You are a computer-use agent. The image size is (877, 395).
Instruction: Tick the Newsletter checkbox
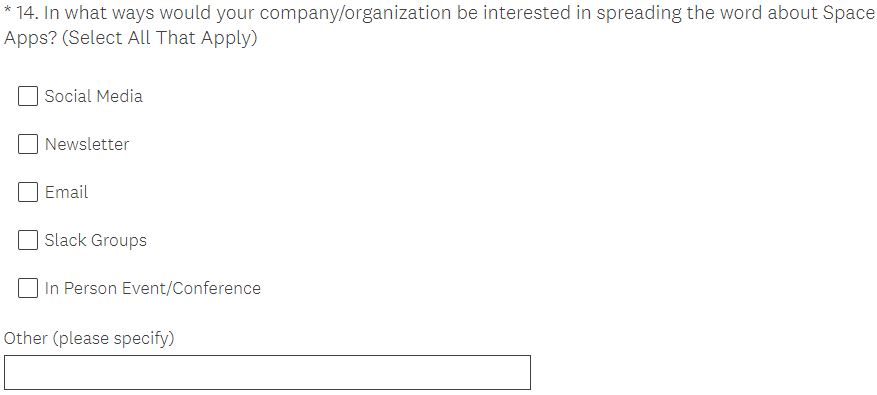tap(27, 144)
